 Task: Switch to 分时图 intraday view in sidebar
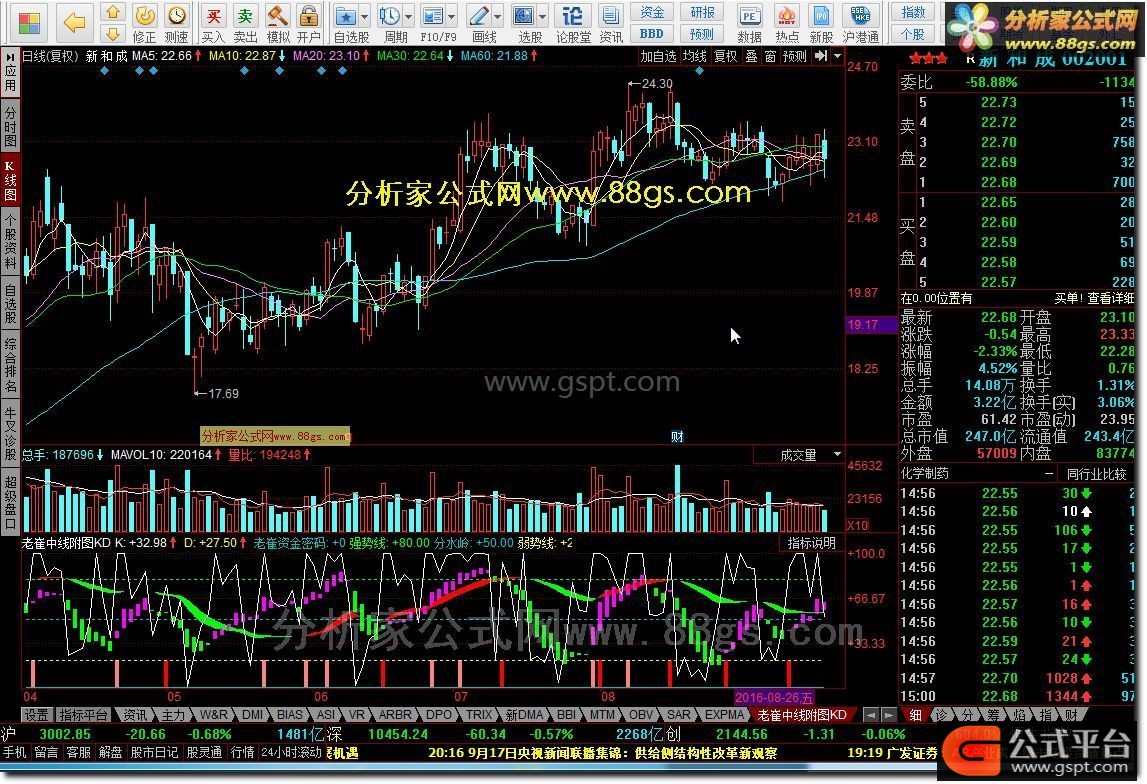pos(10,127)
